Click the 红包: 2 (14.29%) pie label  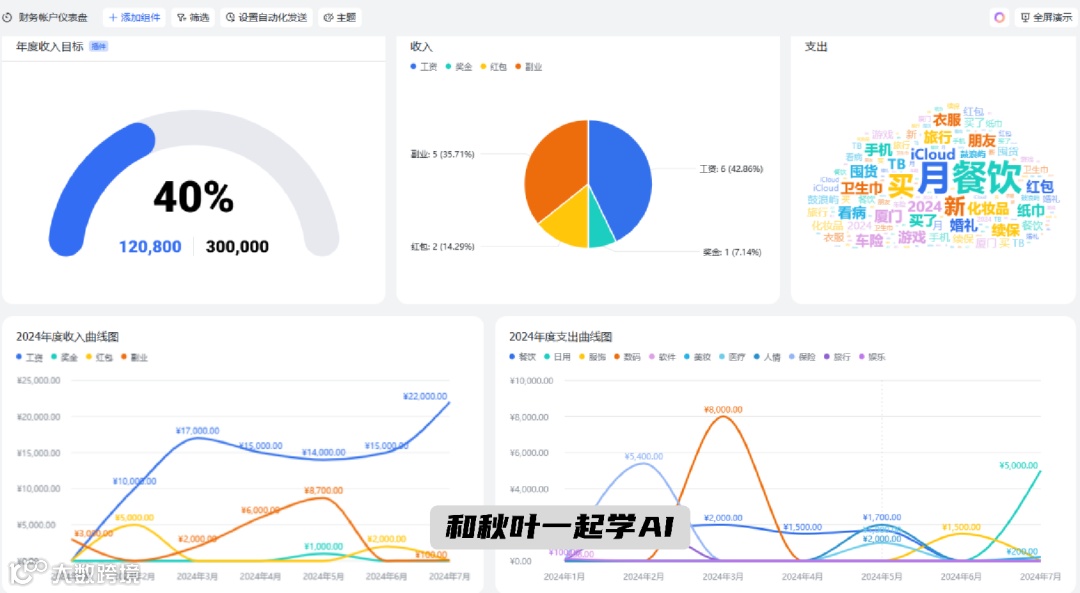[443, 247]
